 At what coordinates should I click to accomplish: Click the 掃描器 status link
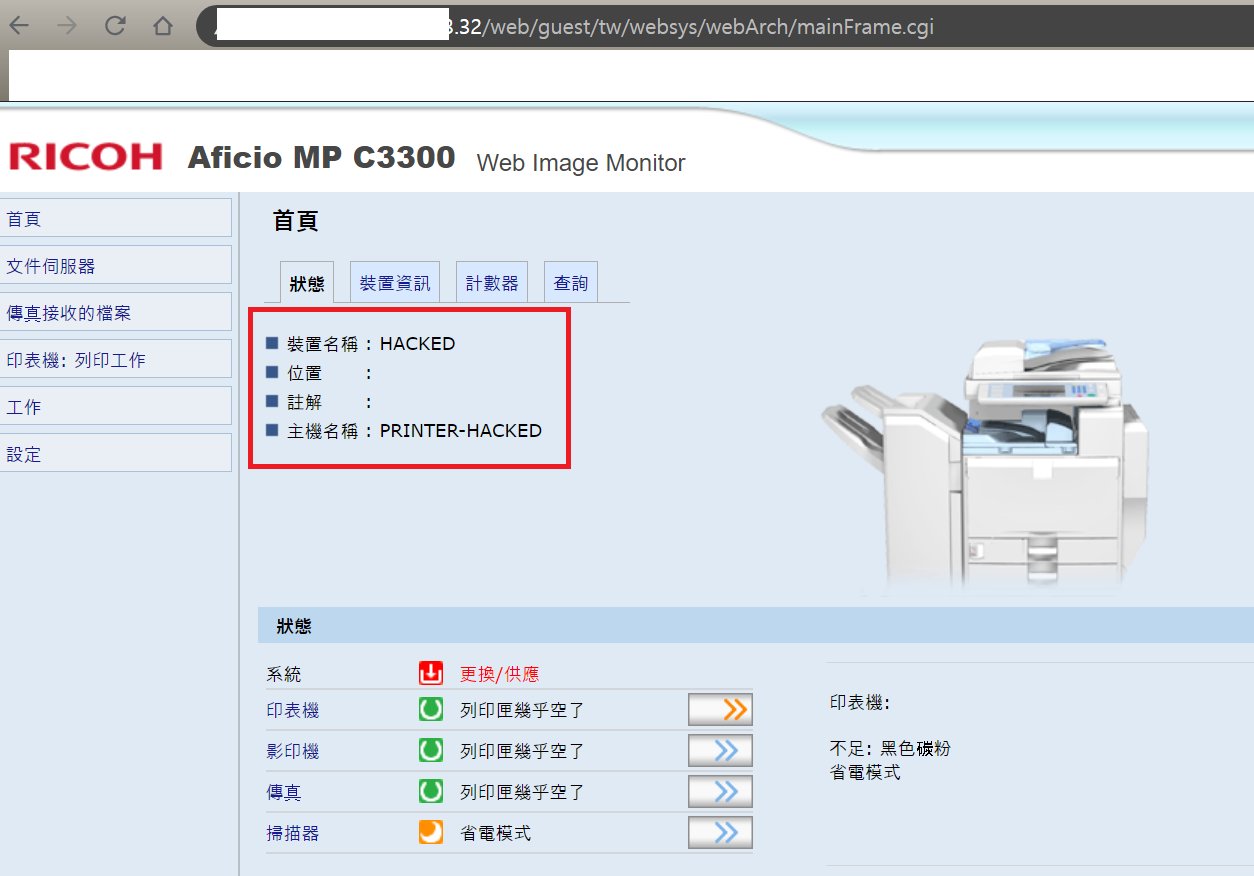tap(293, 833)
